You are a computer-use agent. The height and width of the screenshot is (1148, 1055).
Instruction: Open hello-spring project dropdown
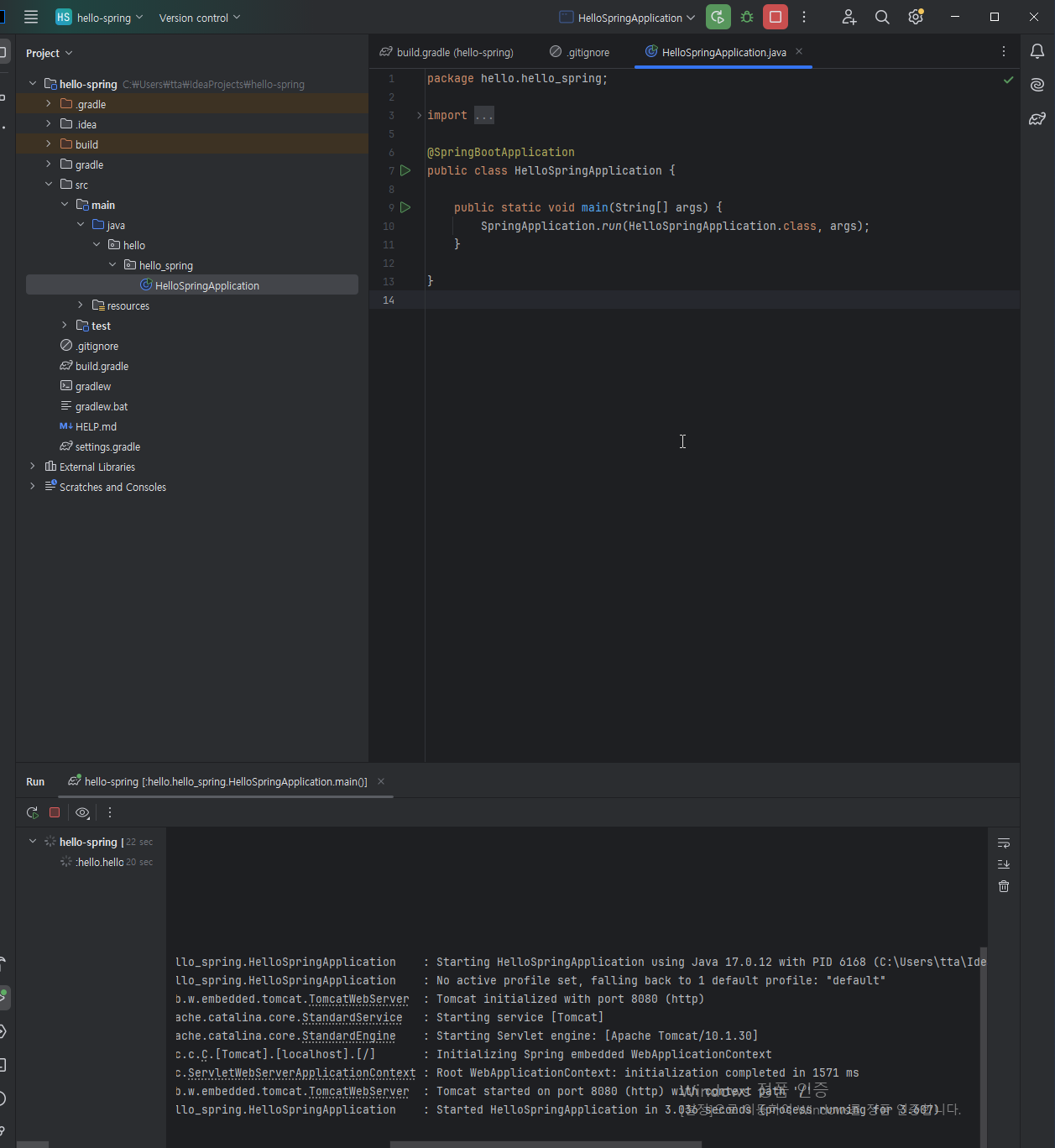click(99, 17)
